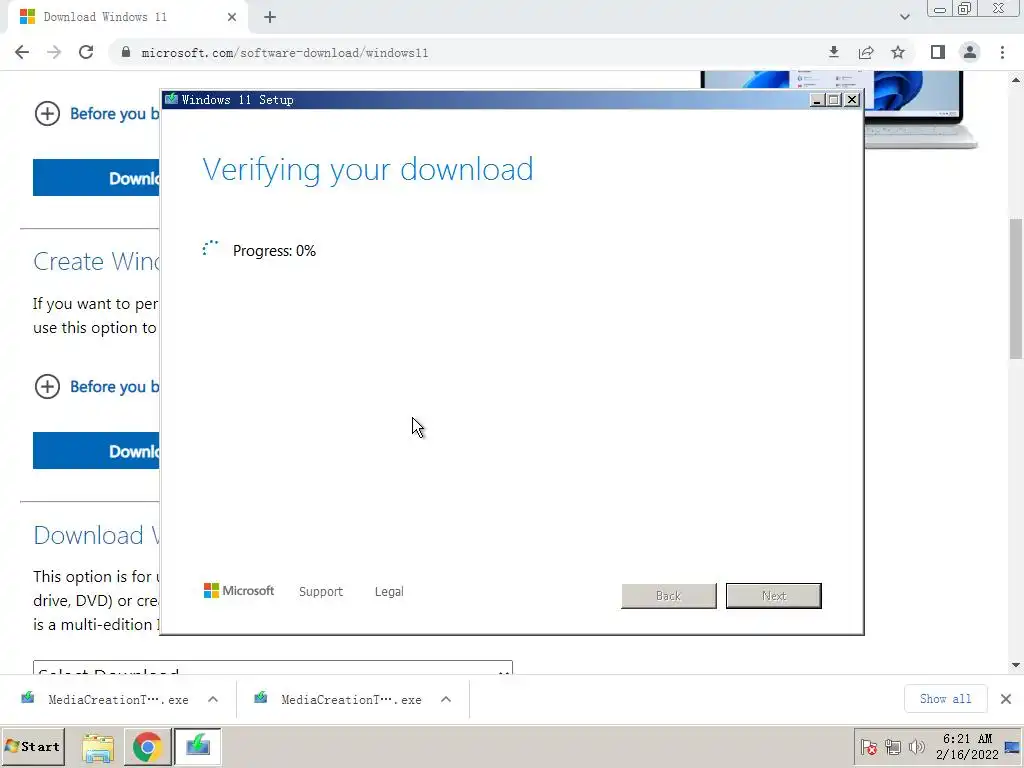Click the progress spinner in Setup
1024x768 pixels.
point(210,248)
